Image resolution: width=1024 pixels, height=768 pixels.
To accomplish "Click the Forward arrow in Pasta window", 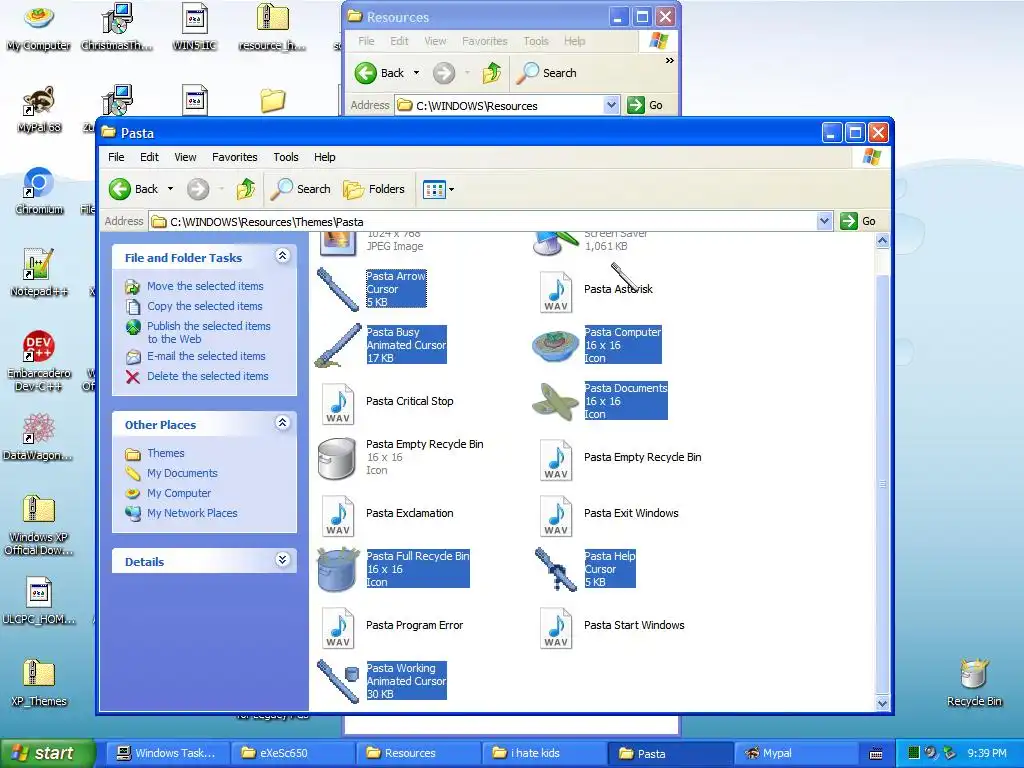I will point(198,189).
